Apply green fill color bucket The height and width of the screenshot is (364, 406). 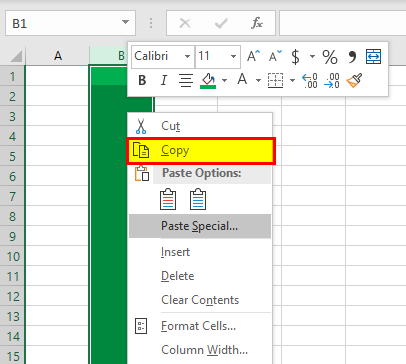click(208, 81)
